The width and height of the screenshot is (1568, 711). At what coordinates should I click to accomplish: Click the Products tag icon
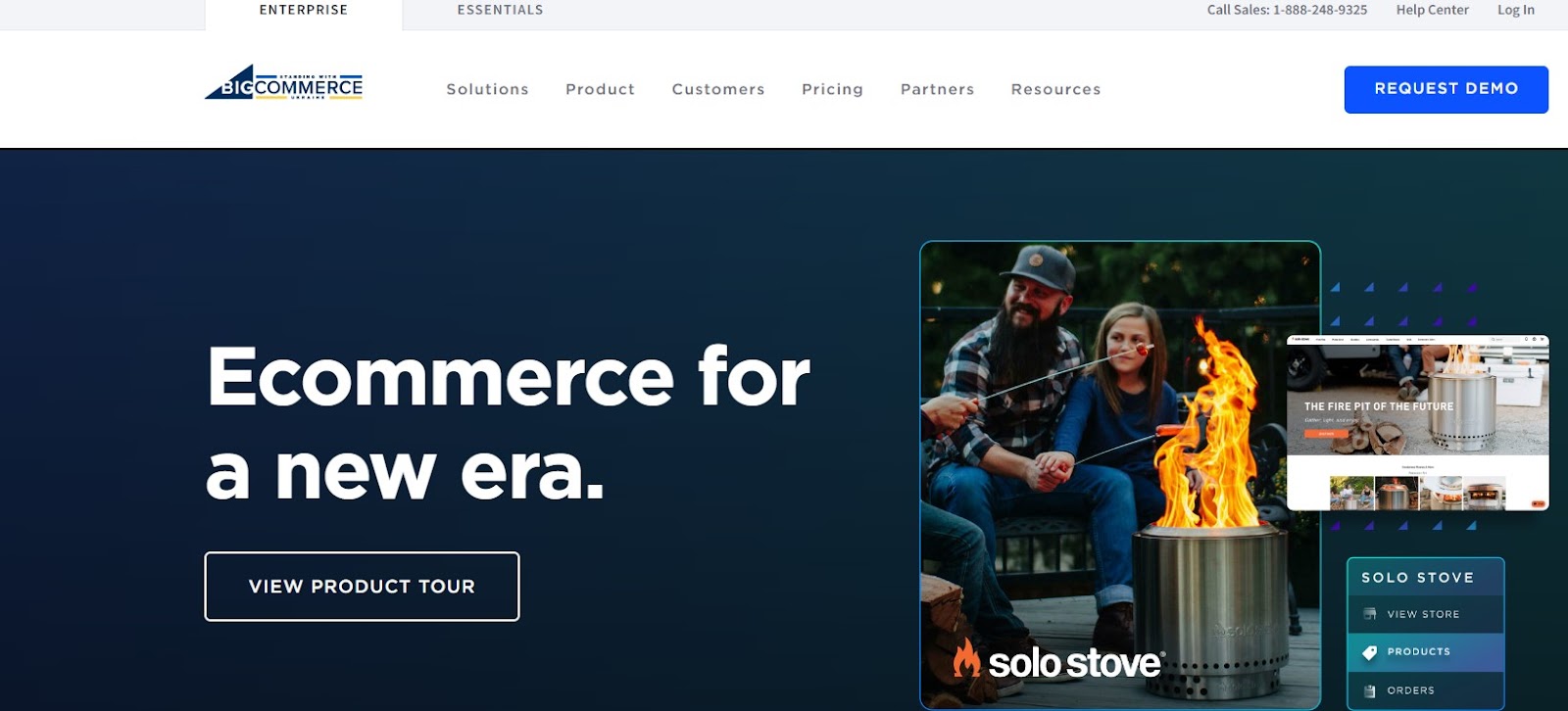click(1369, 652)
